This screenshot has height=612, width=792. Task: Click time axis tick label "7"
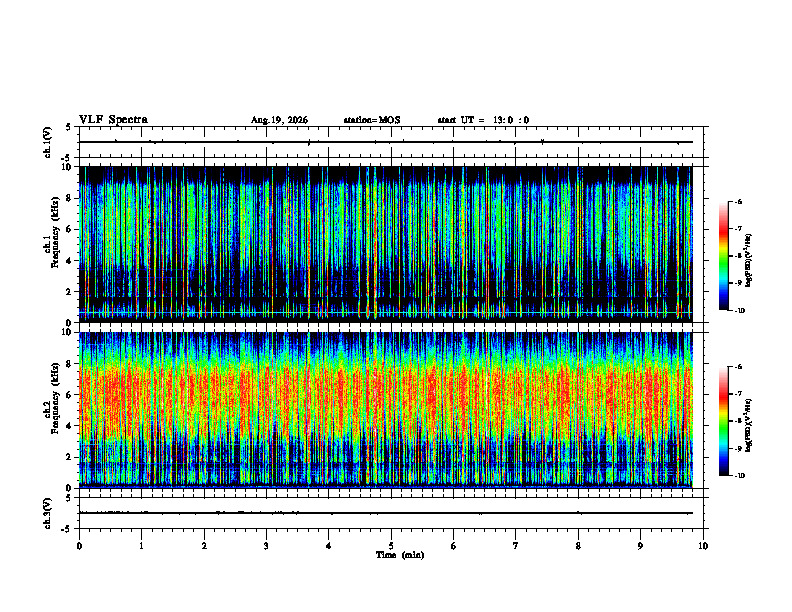tap(516, 546)
